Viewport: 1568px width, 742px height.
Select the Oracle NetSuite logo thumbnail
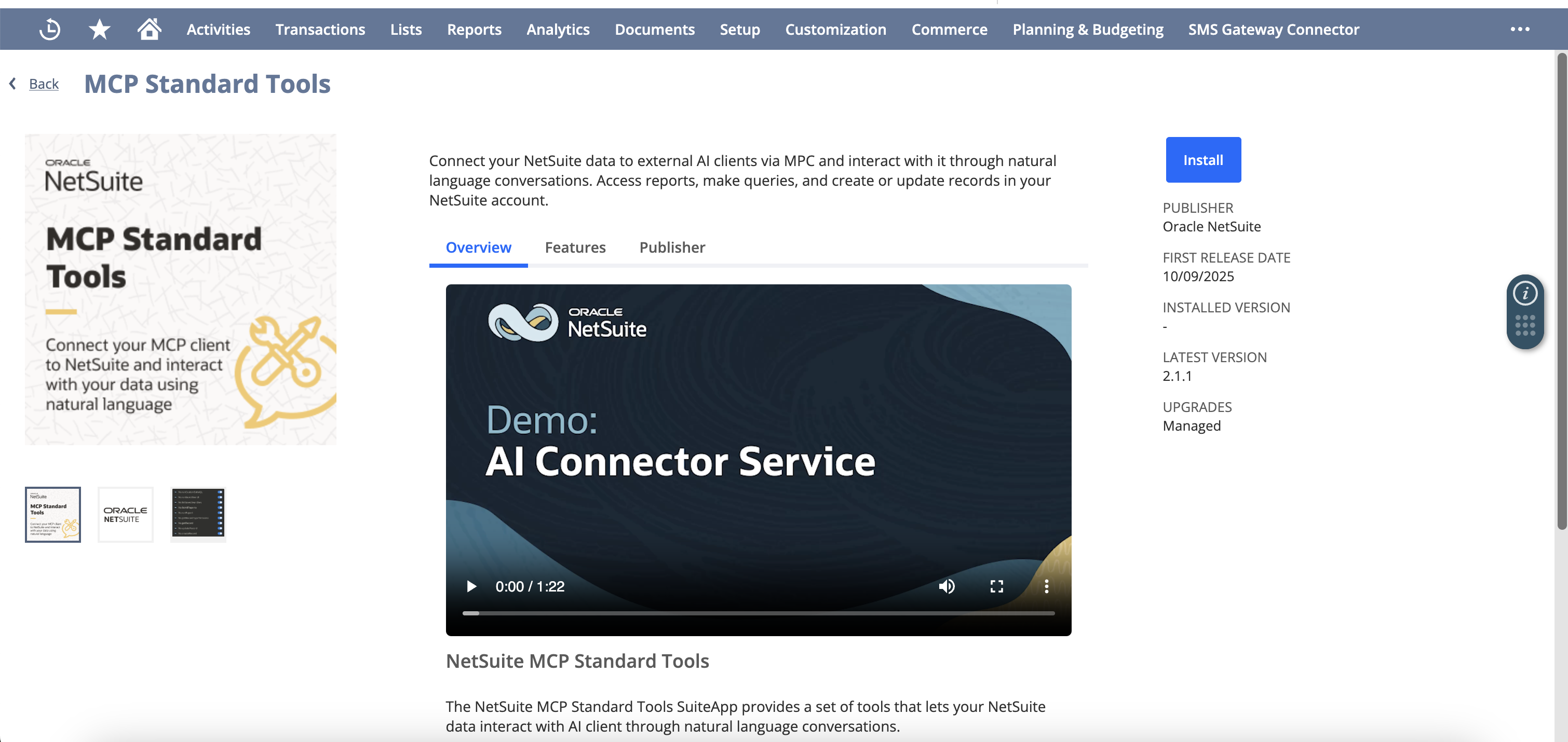tap(126, 515)
